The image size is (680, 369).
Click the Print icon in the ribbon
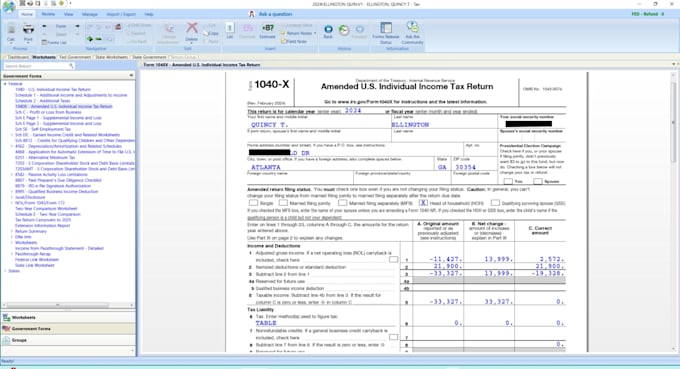coord(28,29)
